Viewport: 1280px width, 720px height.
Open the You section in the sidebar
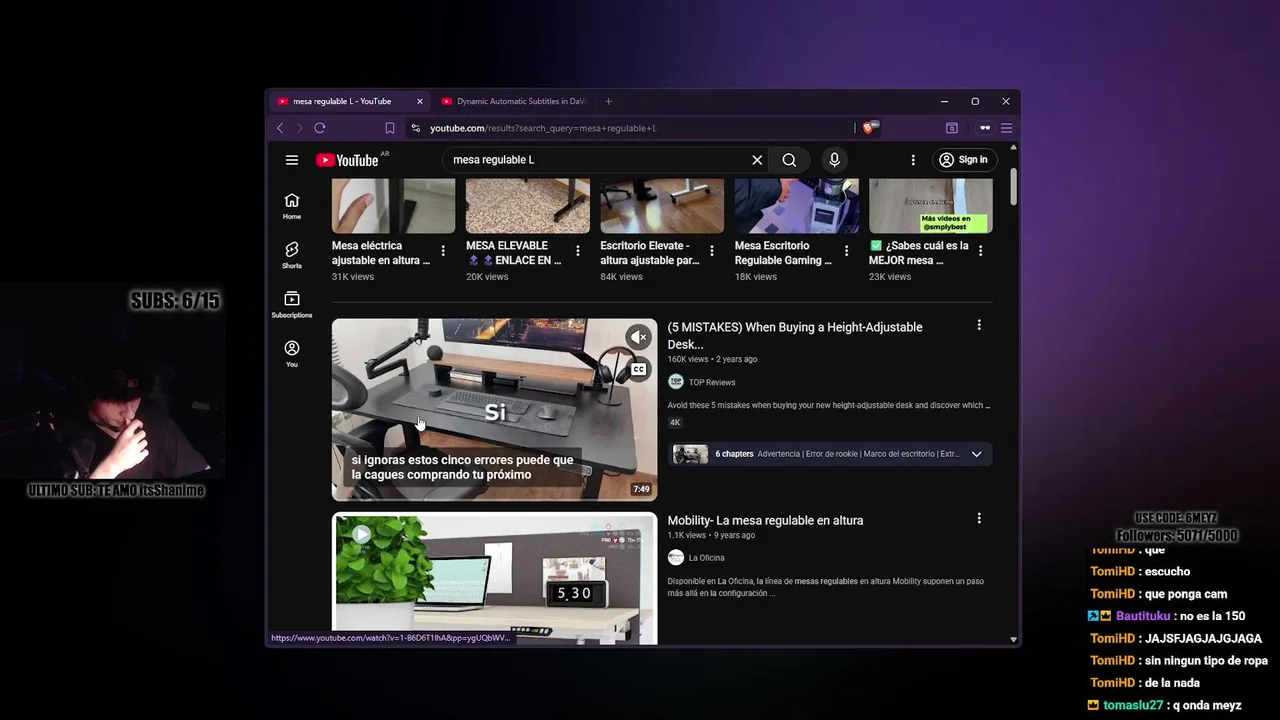(x=292, y=354)
